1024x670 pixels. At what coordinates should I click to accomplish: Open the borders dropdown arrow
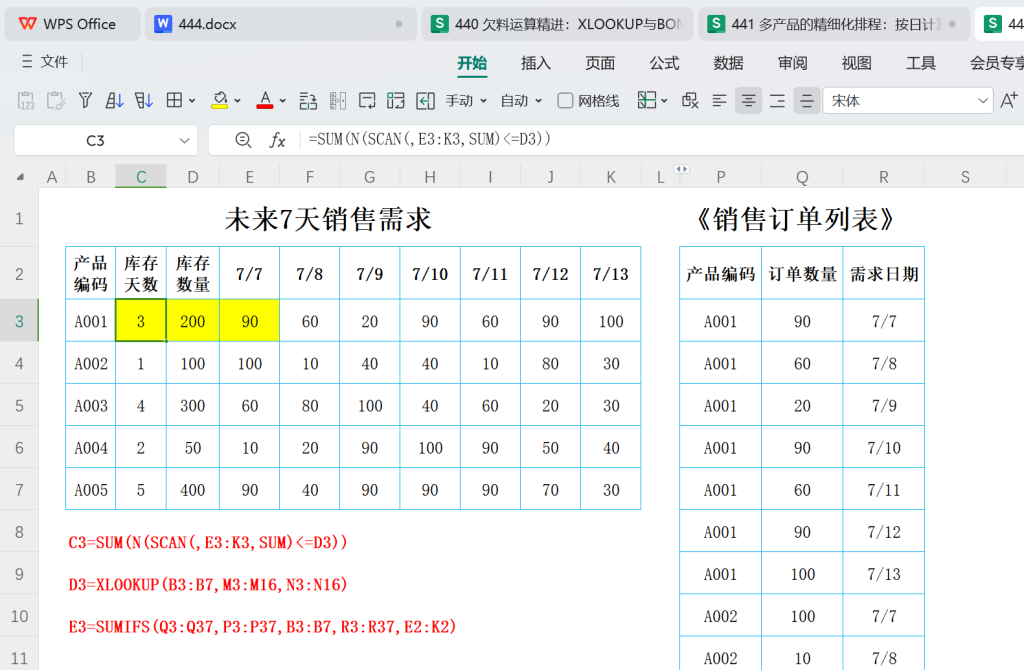(x=192, y=101)
